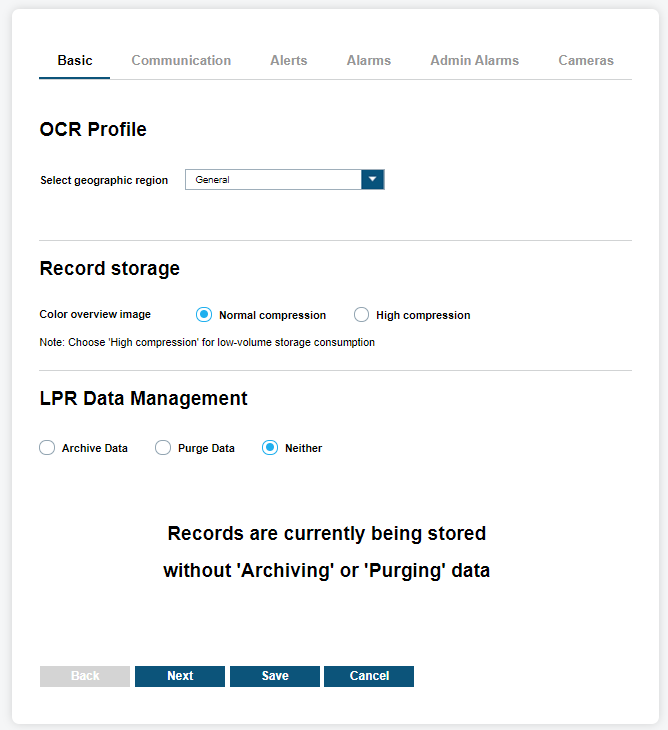Enable the Archive Data radio option

[x=47, y=448]
